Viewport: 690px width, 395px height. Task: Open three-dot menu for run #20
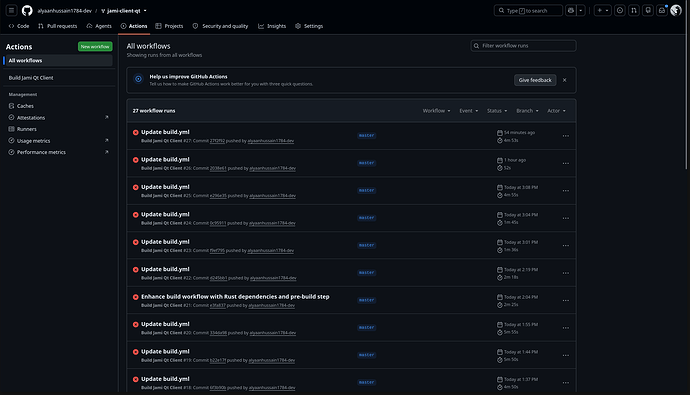click(x=565, y=328)
